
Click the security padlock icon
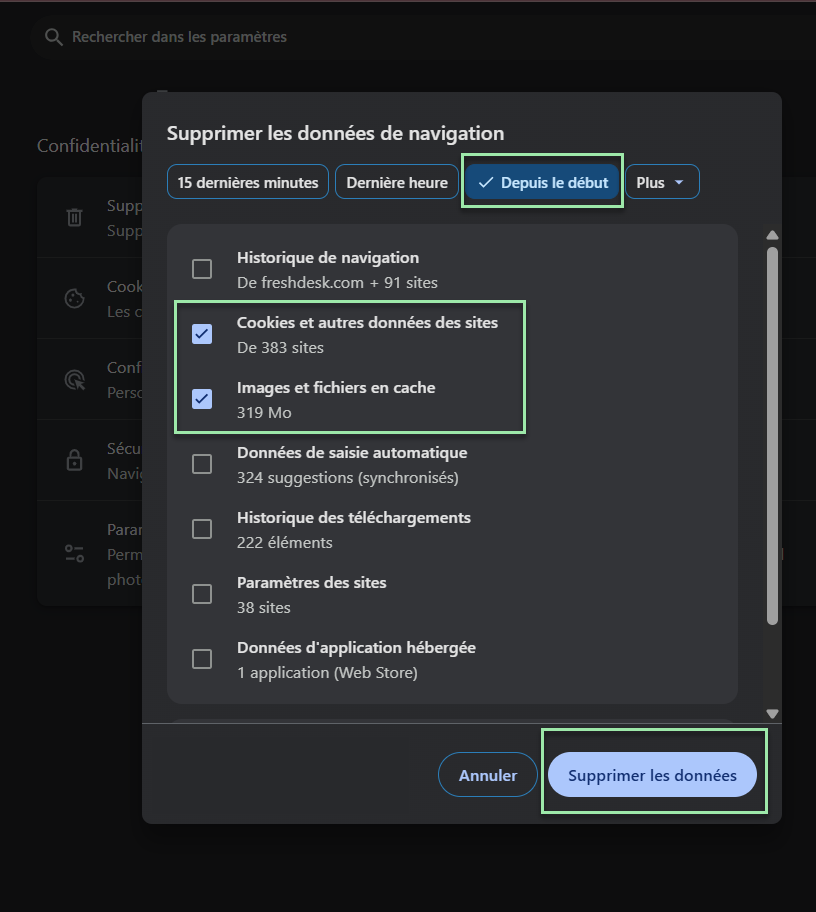[74, 460]
